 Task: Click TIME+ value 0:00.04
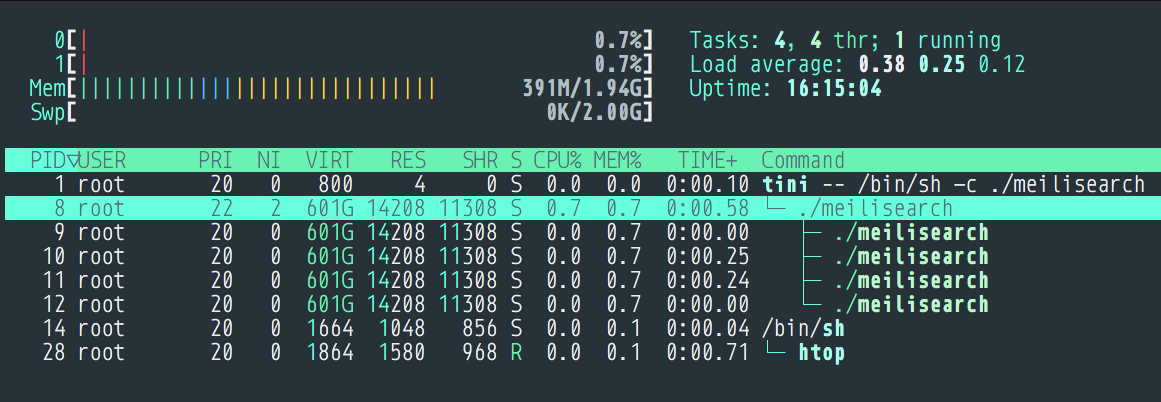(x=708, y=329)
